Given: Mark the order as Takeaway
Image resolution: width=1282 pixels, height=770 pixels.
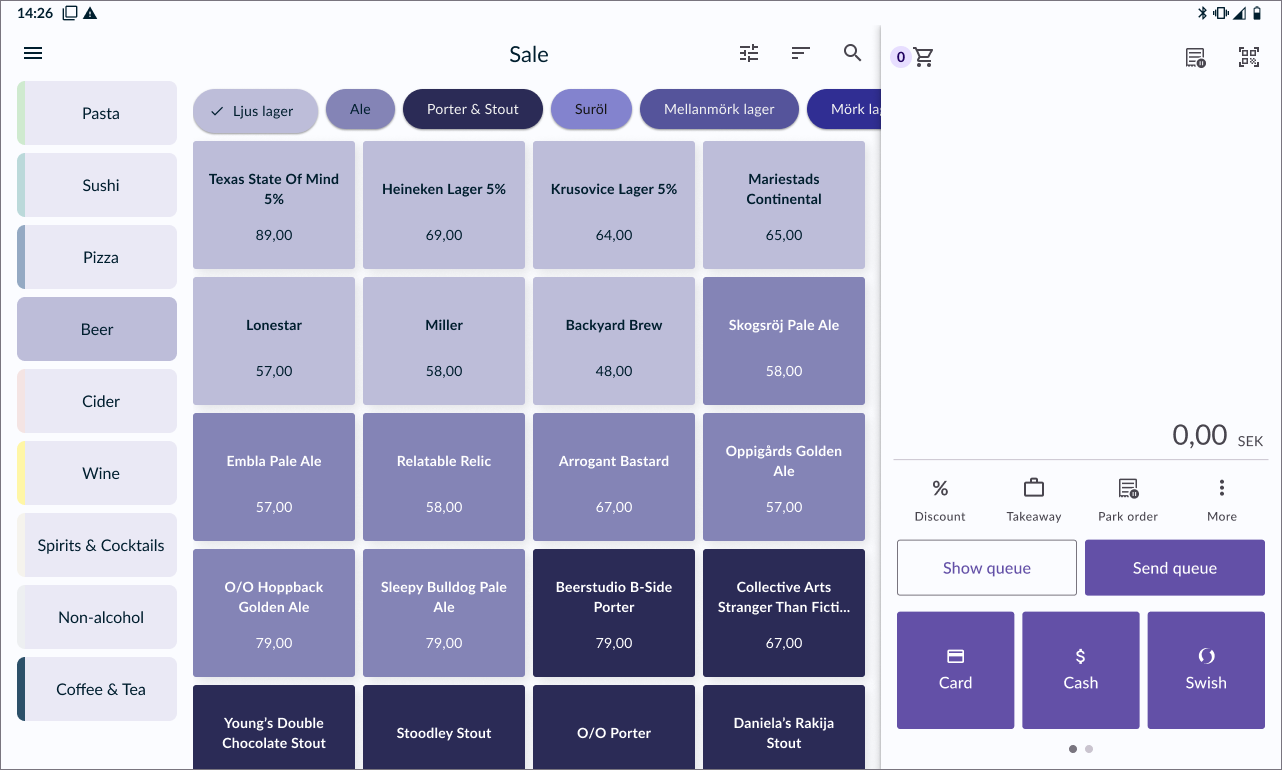Looking at the screenshot, I should pyautogui.click(x=1034, y=500).
